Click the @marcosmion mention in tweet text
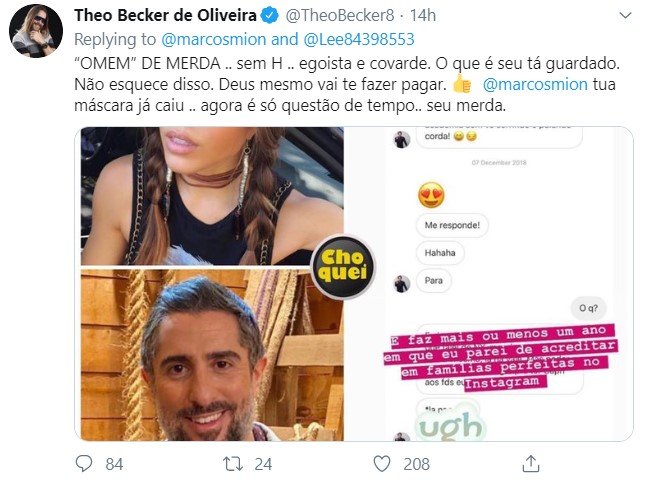 coord(535,84)
